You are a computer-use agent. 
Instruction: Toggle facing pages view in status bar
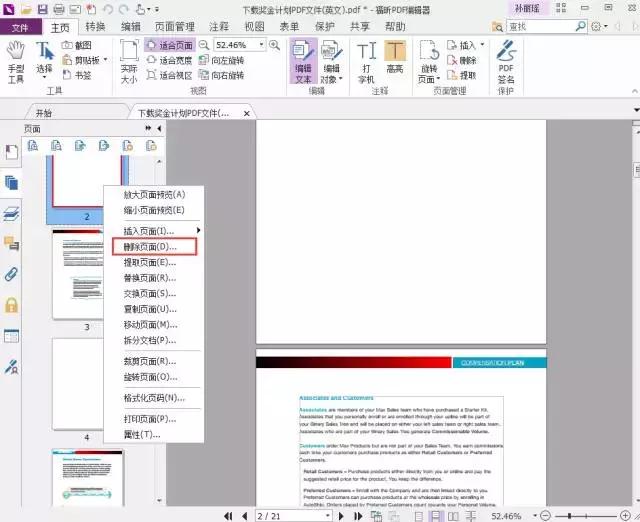[453, 516]
